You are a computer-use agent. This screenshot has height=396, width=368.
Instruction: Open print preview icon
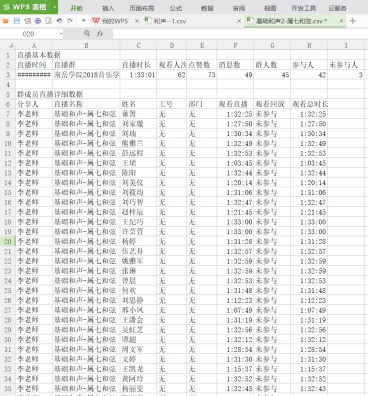point(48,21)
